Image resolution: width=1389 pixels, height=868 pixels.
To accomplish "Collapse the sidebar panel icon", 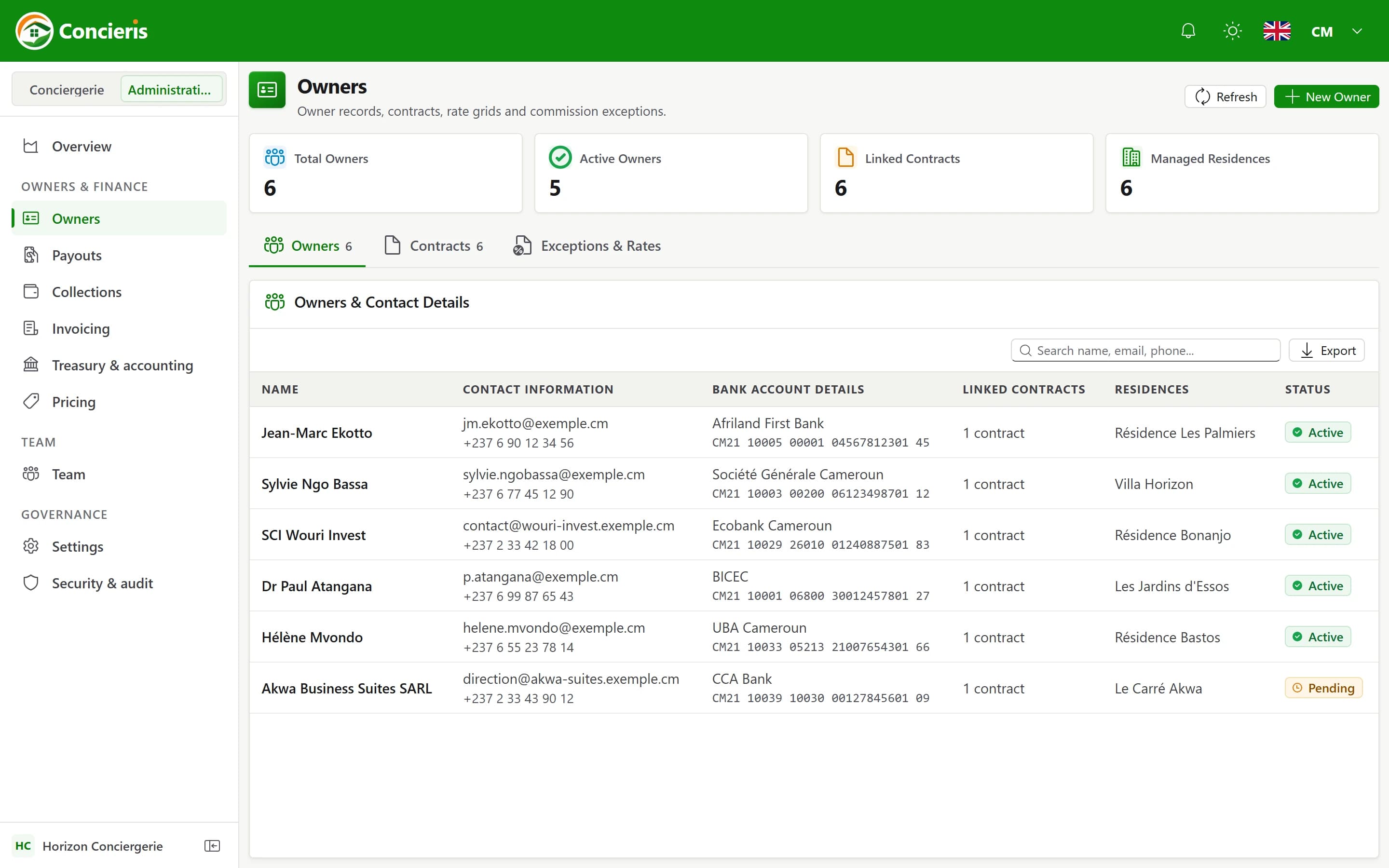I will click(x=212, y=846).
